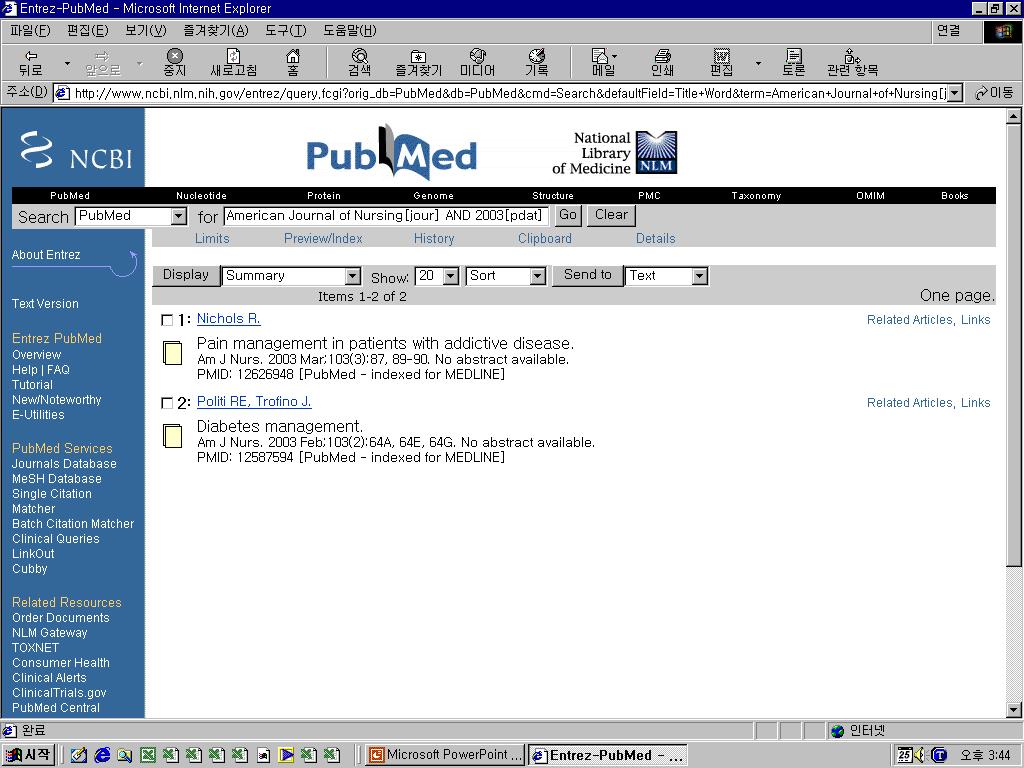Open the Preview/Index tab

pyautogui.click(x=323, y=238)
